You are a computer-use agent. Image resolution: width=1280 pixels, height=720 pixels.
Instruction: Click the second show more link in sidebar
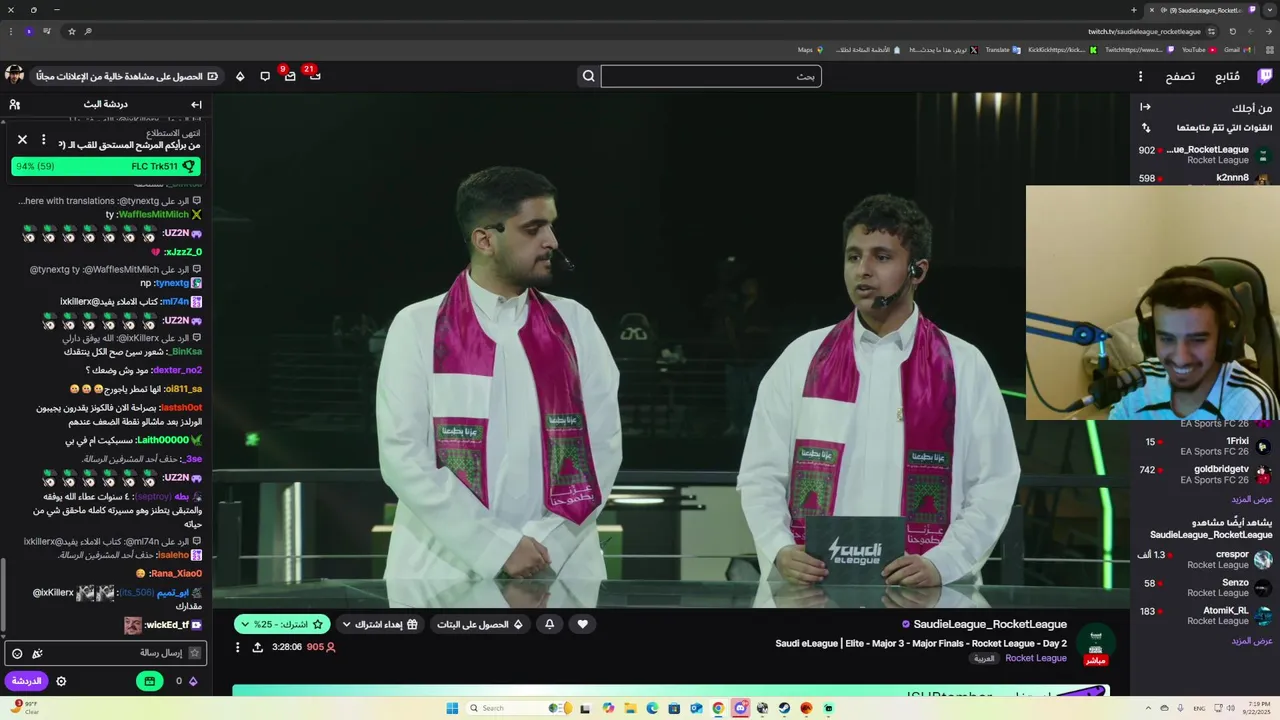tap(1252, 640)
